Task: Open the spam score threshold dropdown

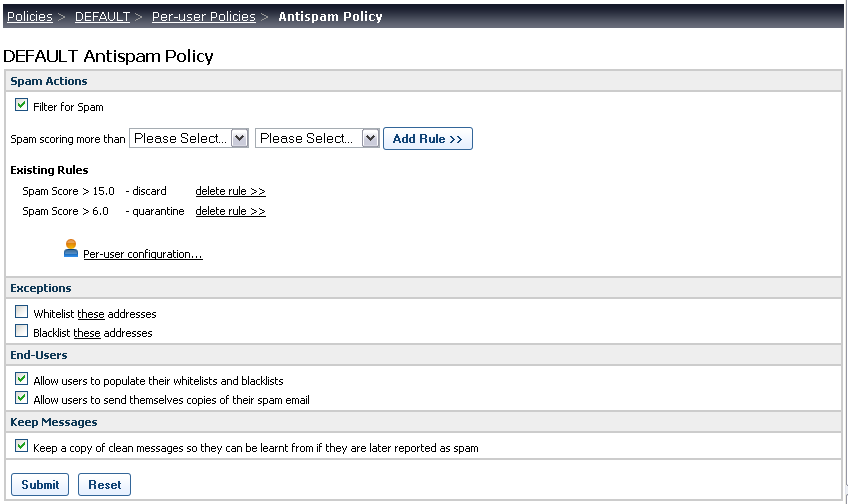Action: pos(189,138)
